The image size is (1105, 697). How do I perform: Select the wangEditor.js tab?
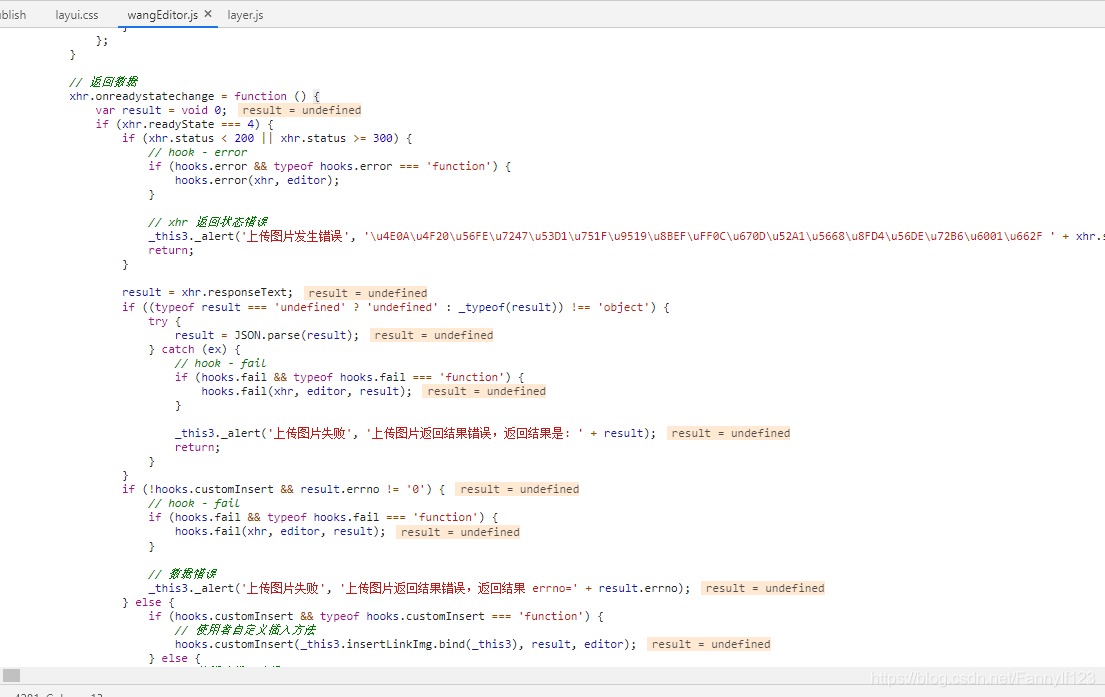pos(162,15)
